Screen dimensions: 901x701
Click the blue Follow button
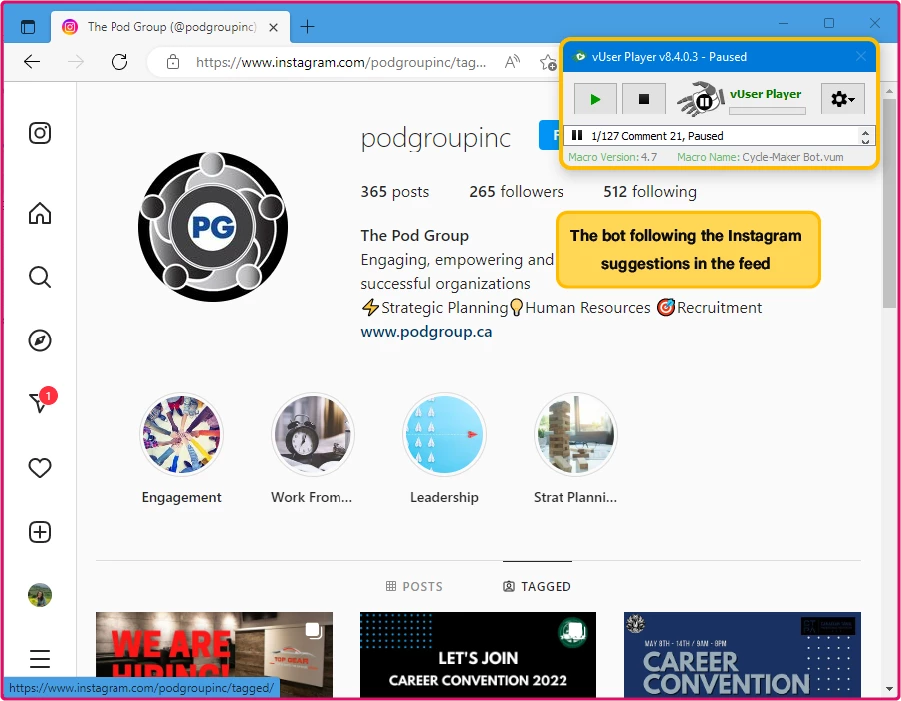tap(549, 135)
